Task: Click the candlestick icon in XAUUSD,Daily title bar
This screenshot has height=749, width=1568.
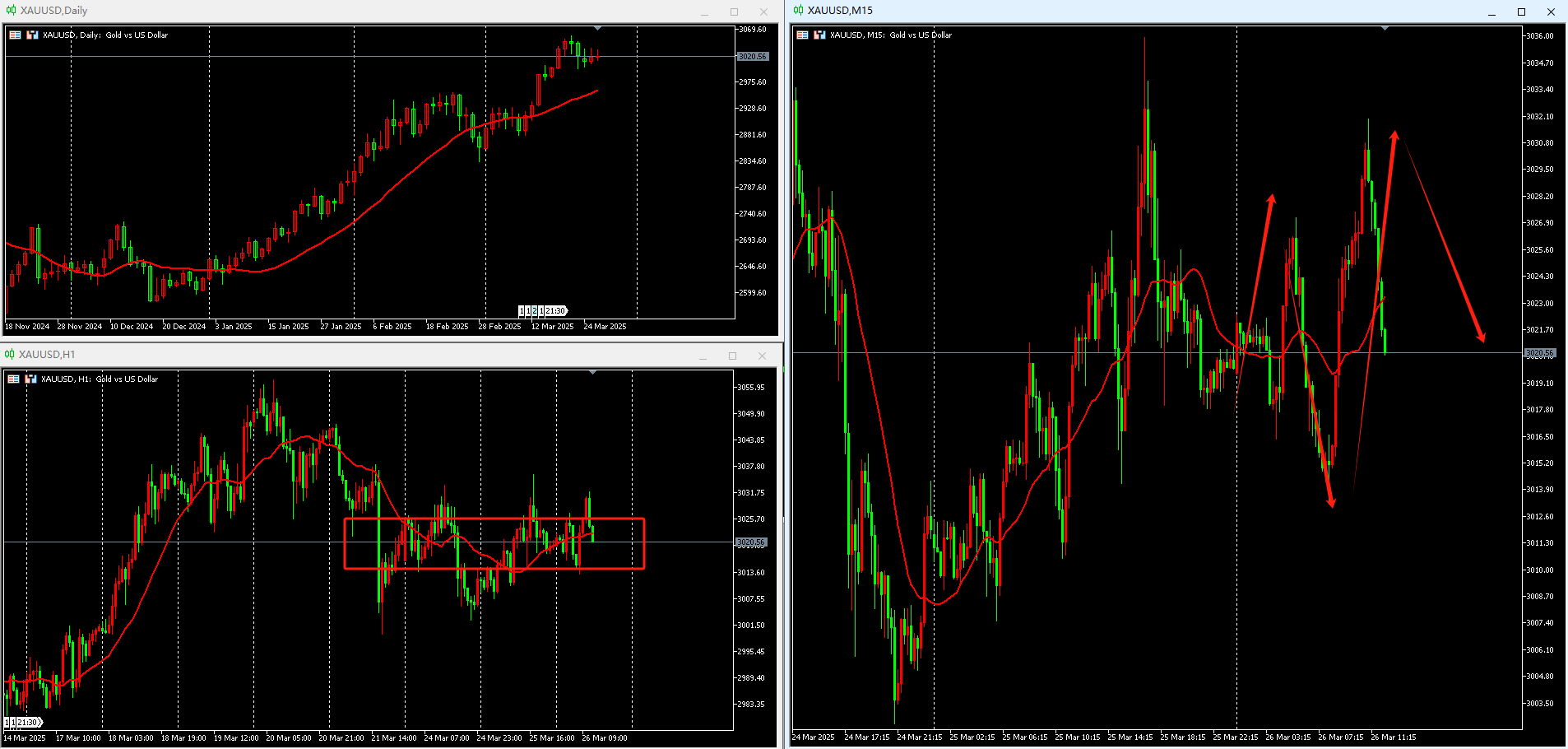Action: click(11, 11)
